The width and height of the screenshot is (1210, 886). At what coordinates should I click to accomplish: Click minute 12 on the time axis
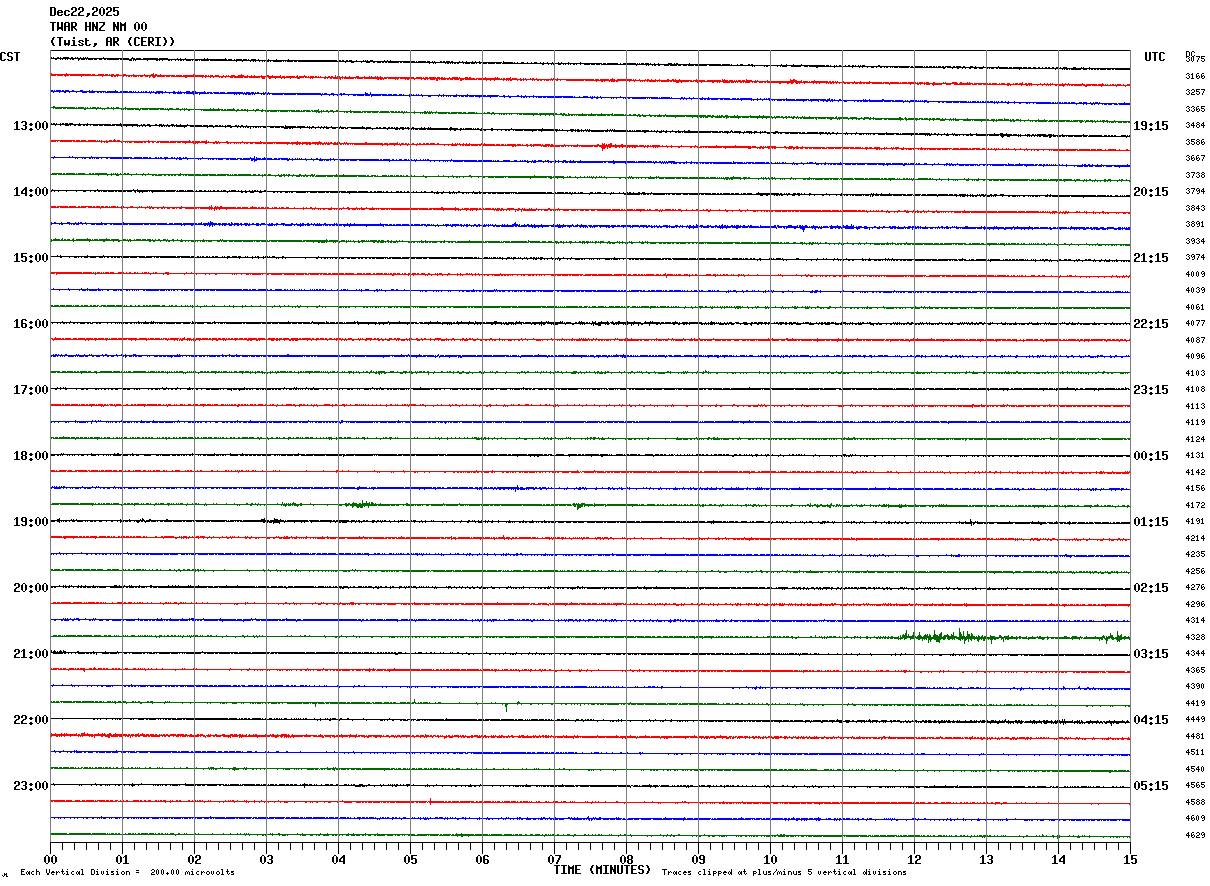pyautogui.click(x=914, y=859)
